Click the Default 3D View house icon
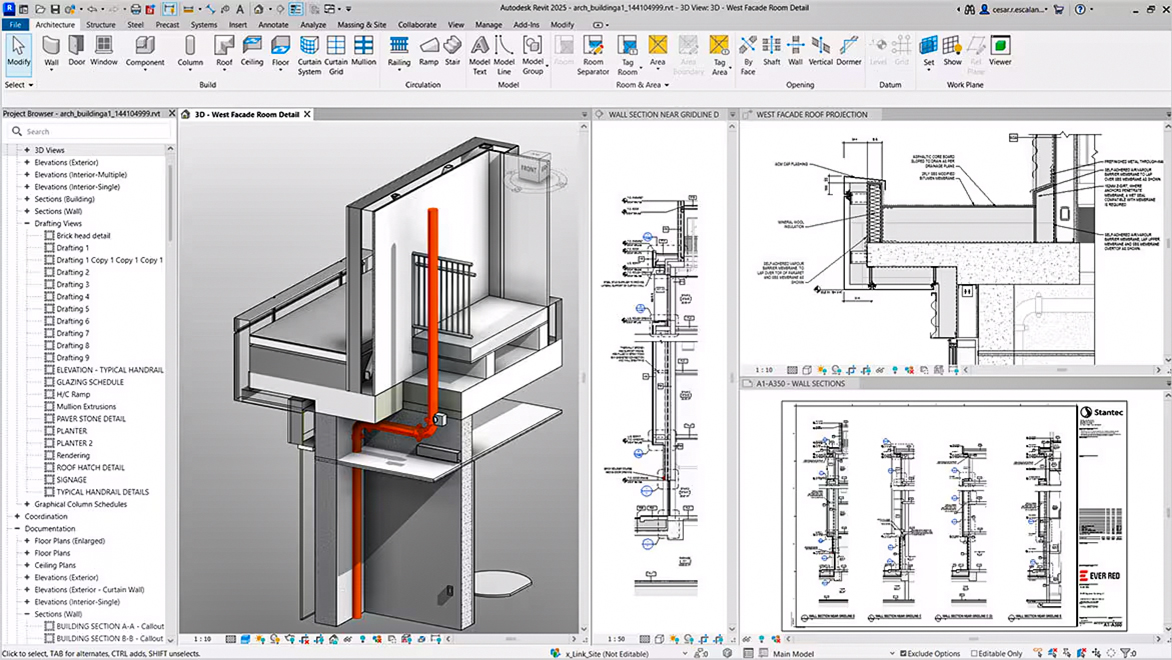Image resolution: width=1172 pixels, height=660 pixels. click(x=258, y=9)
